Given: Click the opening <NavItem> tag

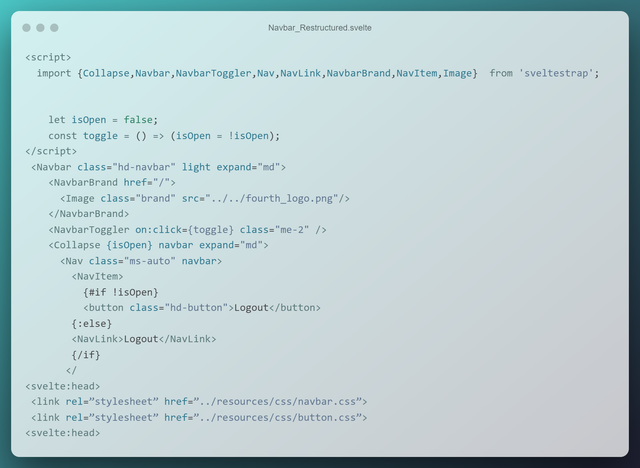Looking at the screenshot, I should 98,277.
